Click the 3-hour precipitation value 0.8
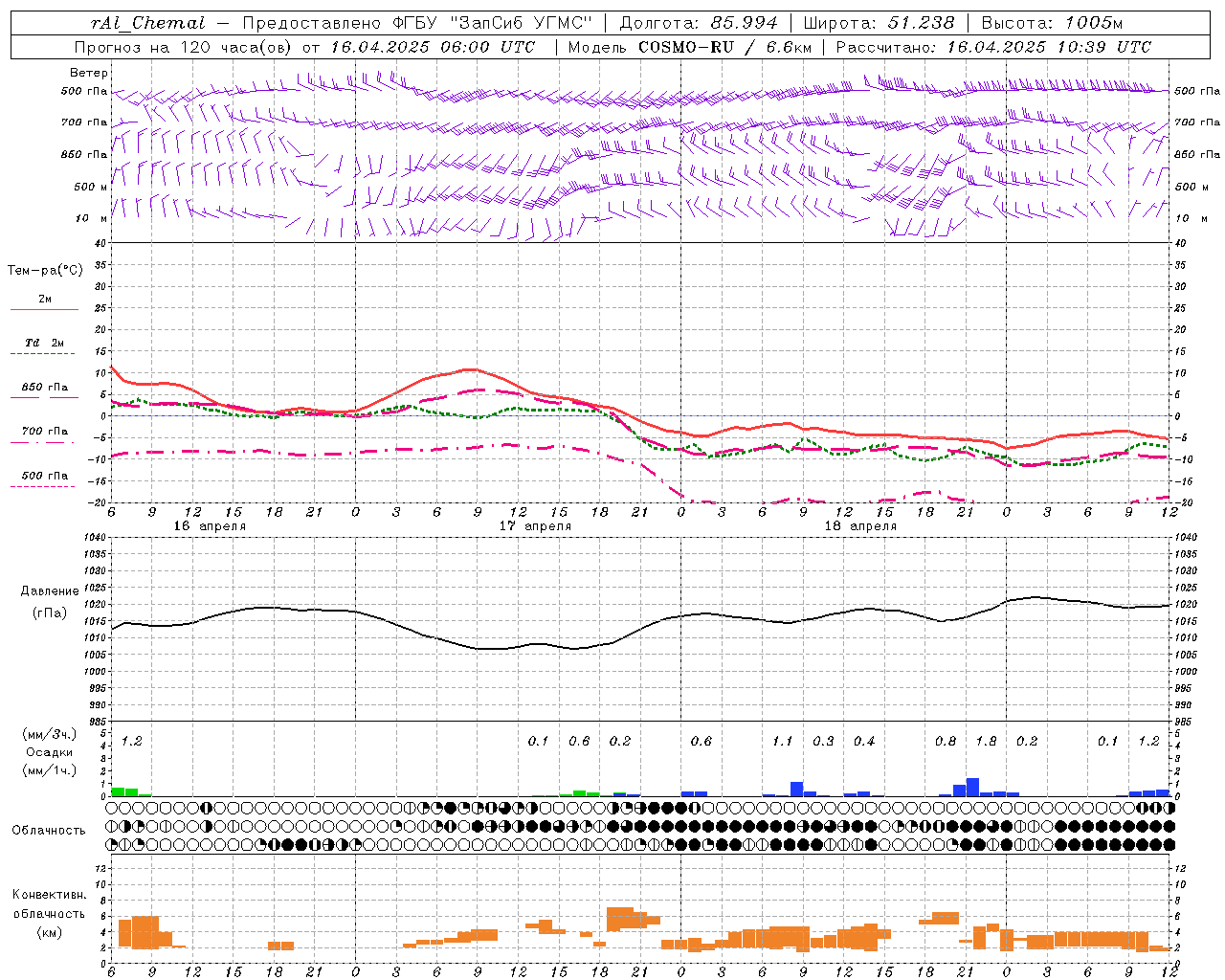The height and width of the screenshot is (980, 1225). [x=946, y=742]
